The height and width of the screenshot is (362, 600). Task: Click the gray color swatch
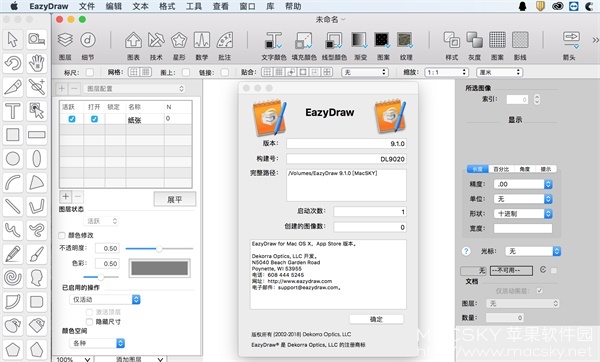(x=160, y=268)
